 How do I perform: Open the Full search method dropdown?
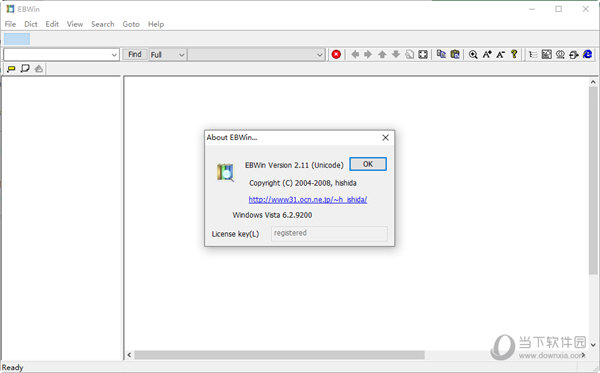(x=181, y=55)
